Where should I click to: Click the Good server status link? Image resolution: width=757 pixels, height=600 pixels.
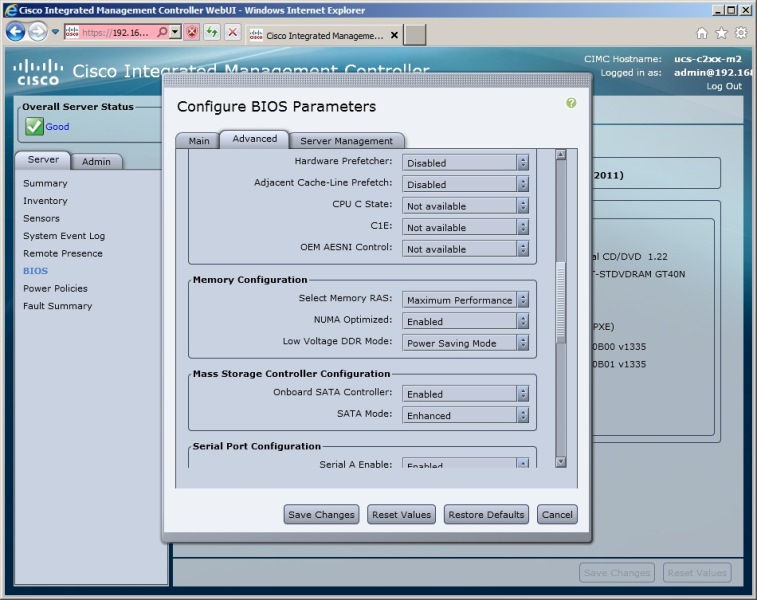tap(57, 126)
